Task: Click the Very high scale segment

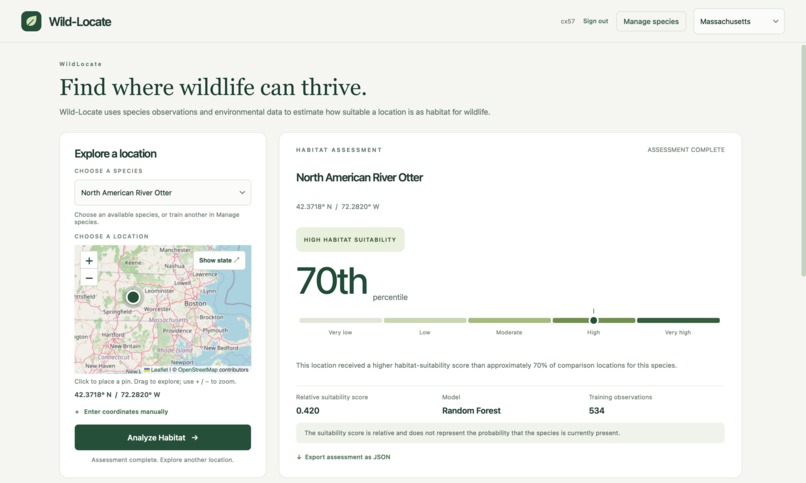Action: [x=678, y=321]
